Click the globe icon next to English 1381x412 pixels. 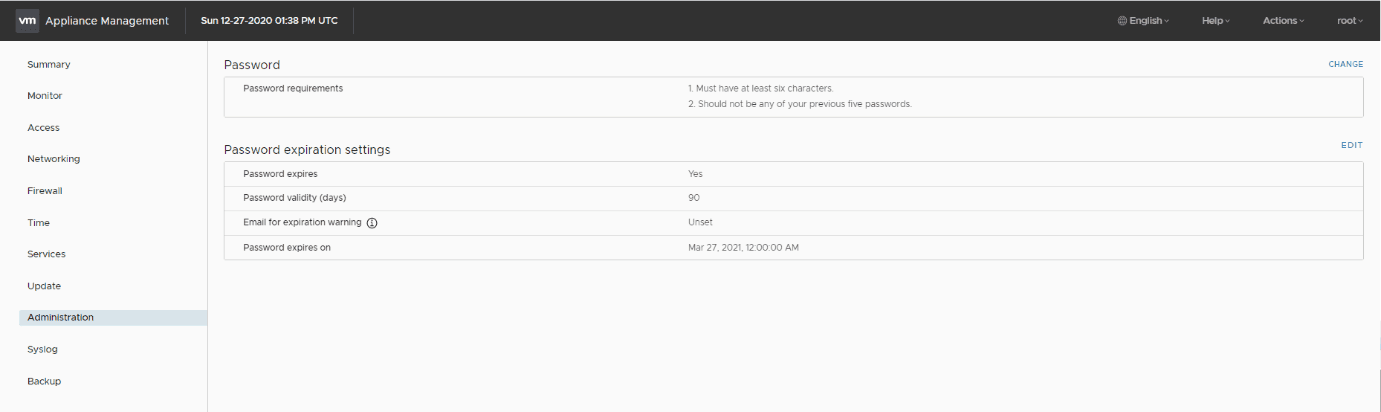pos(1122,21)
